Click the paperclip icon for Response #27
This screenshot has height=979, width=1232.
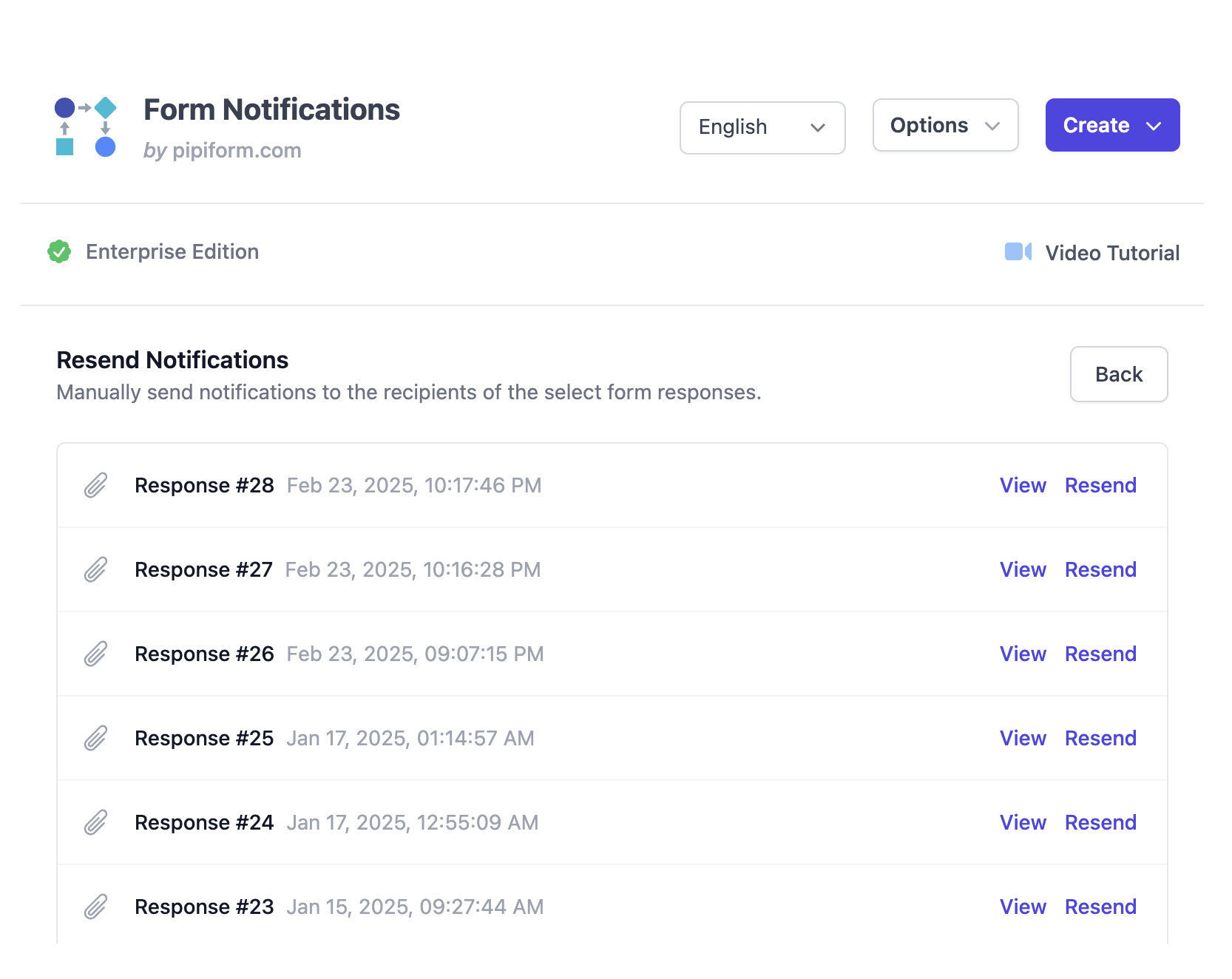pyautogui.click(x=95, y=570)
